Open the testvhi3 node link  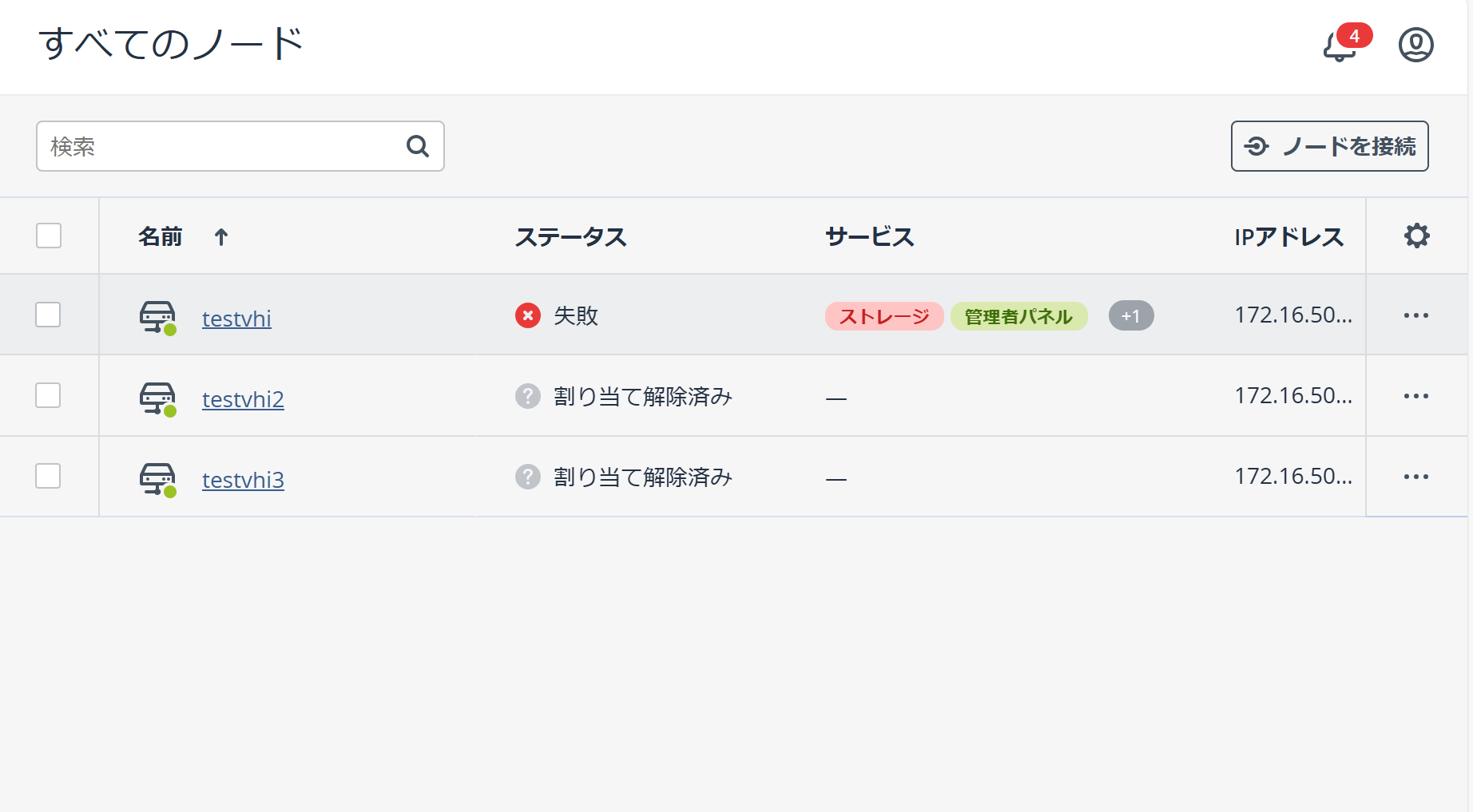[x=243, y=480]
